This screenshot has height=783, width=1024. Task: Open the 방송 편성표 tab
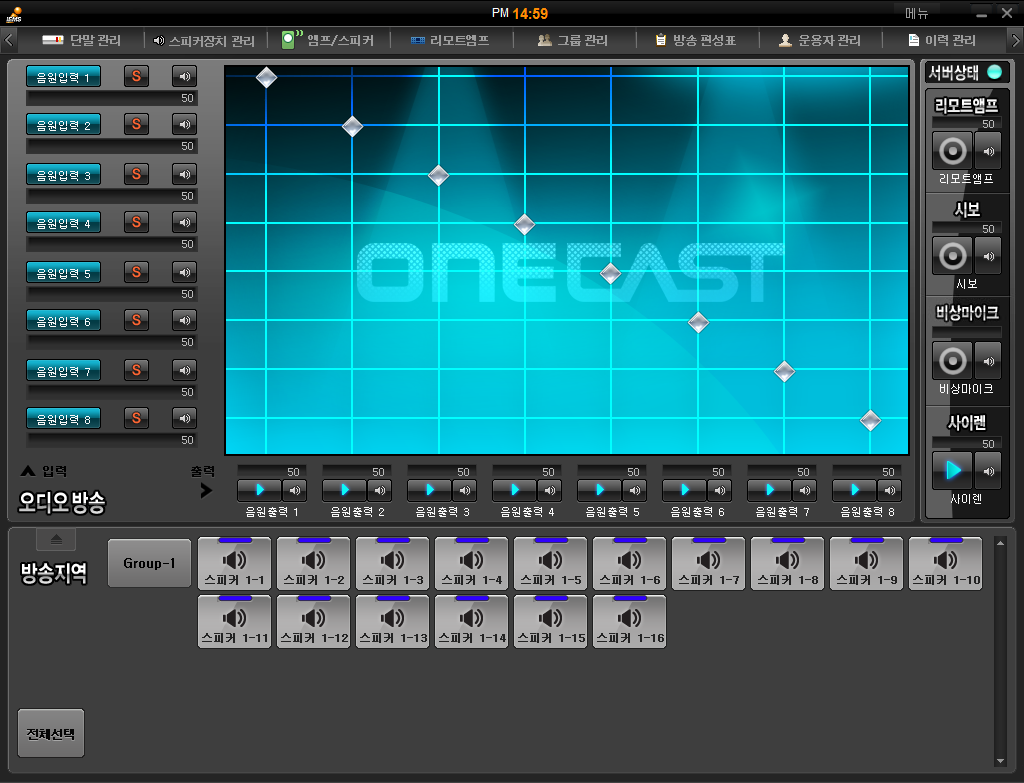point(696,40)
